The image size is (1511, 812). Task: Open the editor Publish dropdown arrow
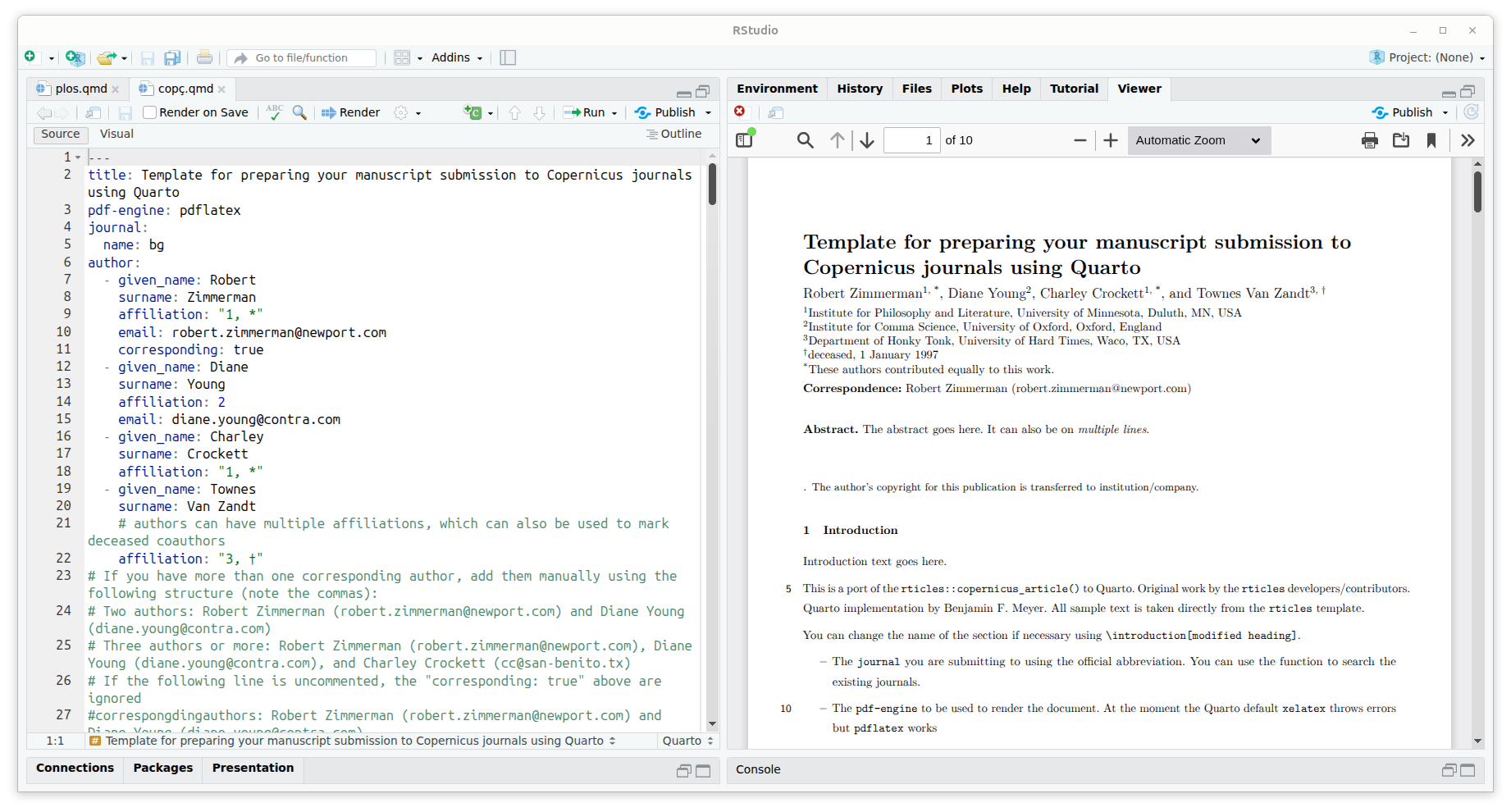coord(709,113)
